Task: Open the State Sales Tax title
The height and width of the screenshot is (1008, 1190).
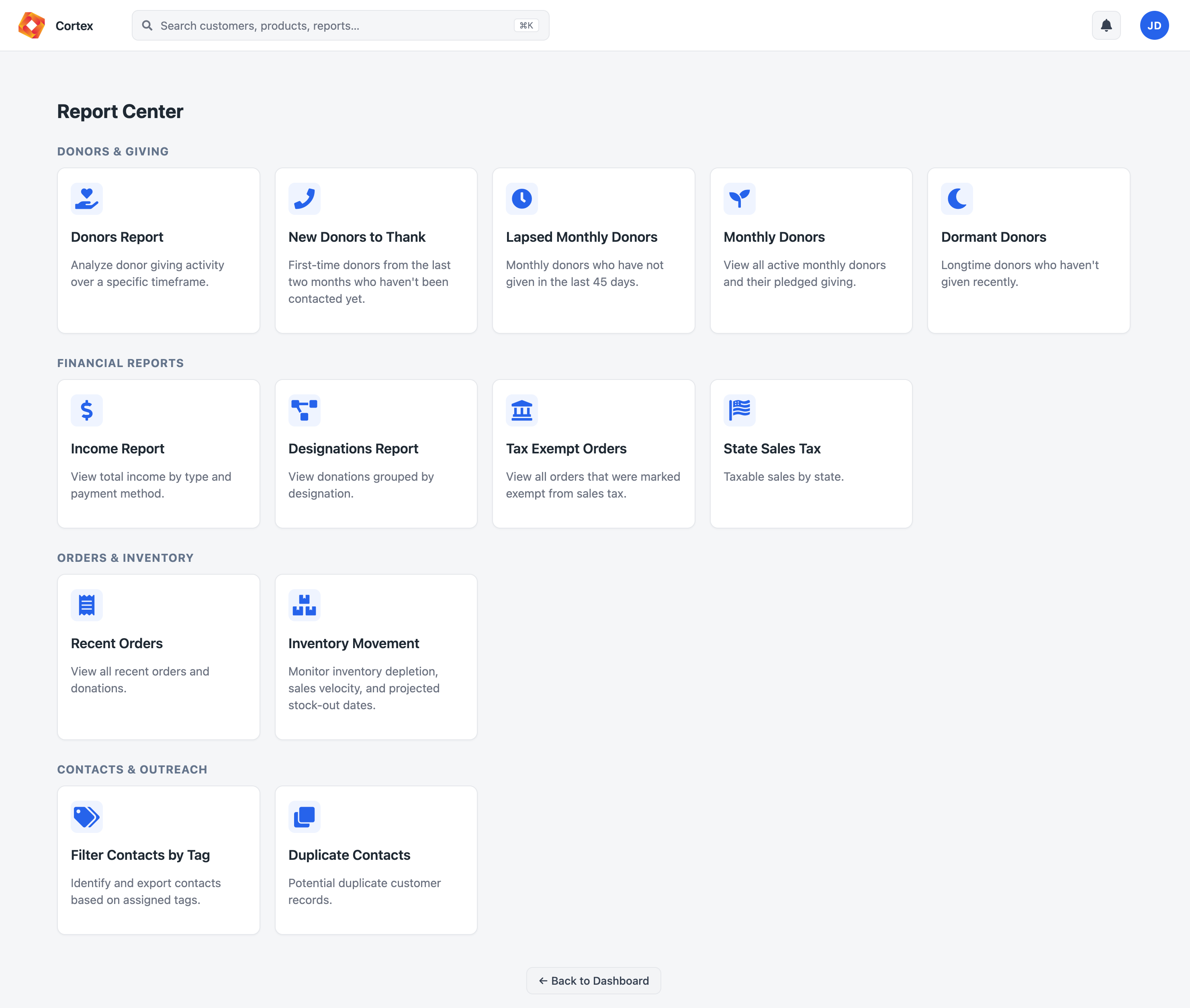Action: pyautogui.click(x=772, y=449)
